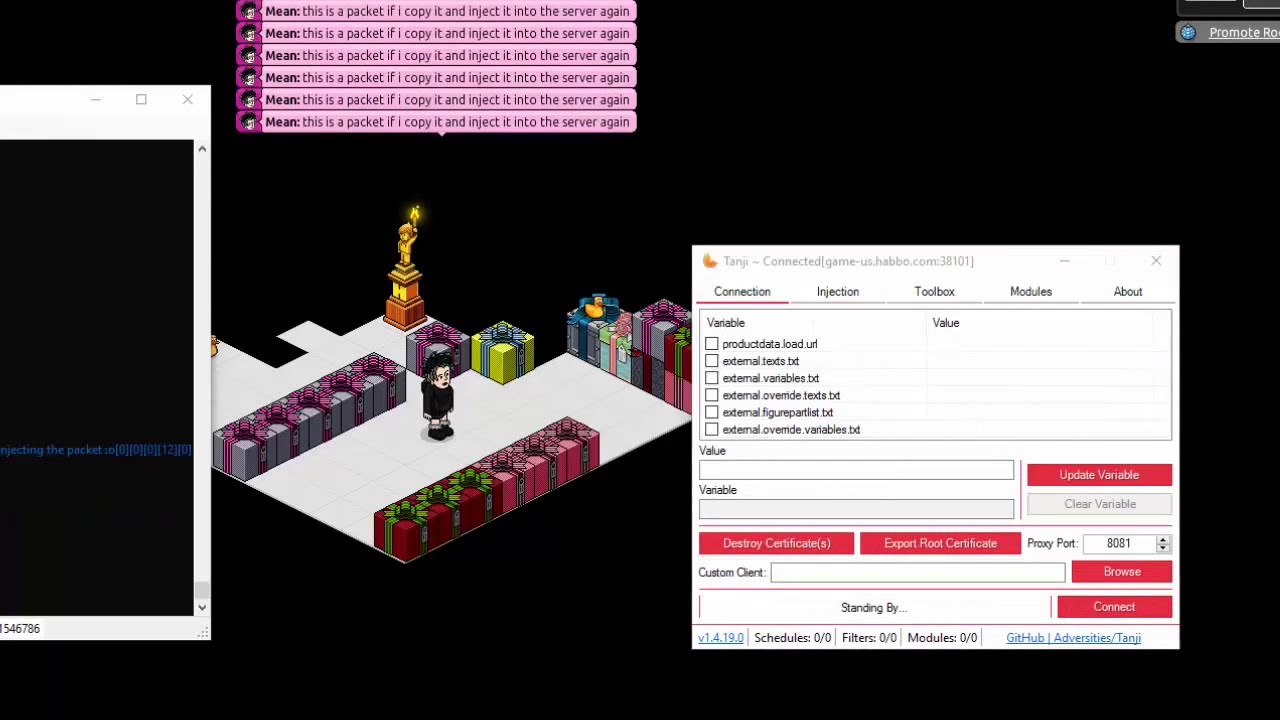1280x720 pixels.
Task: Click Mean's avatar icon in top chat bubble
Action: (x=249, y=11)
